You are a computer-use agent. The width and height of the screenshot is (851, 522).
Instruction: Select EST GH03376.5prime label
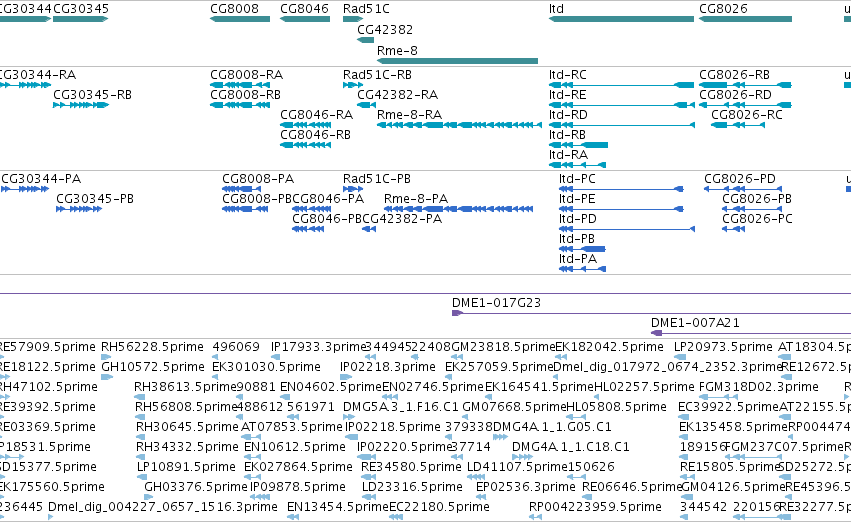pos(196,487)
